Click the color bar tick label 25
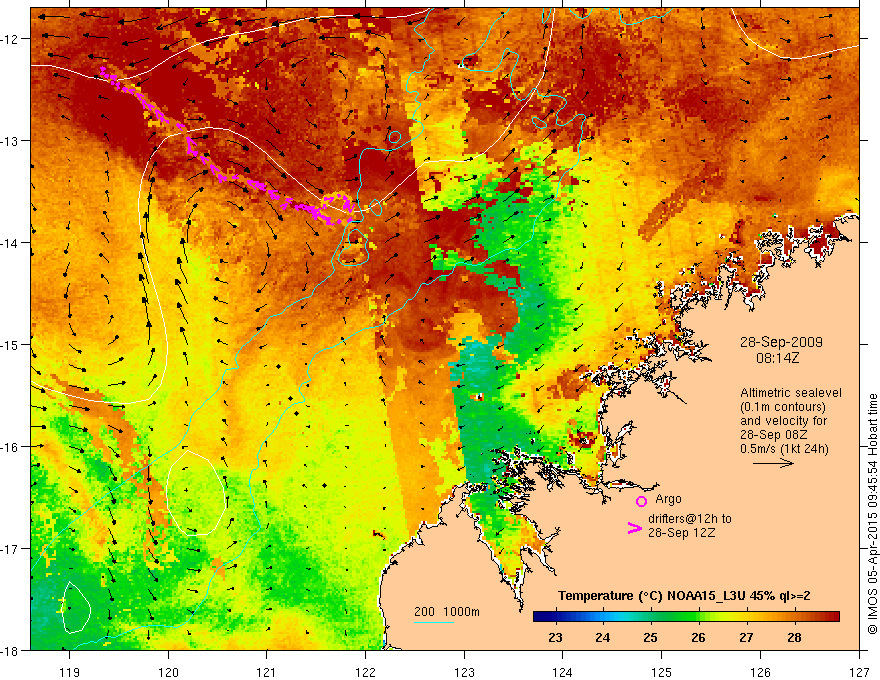The width and height of the screenshot is (880, 680). tap(650, 637)
